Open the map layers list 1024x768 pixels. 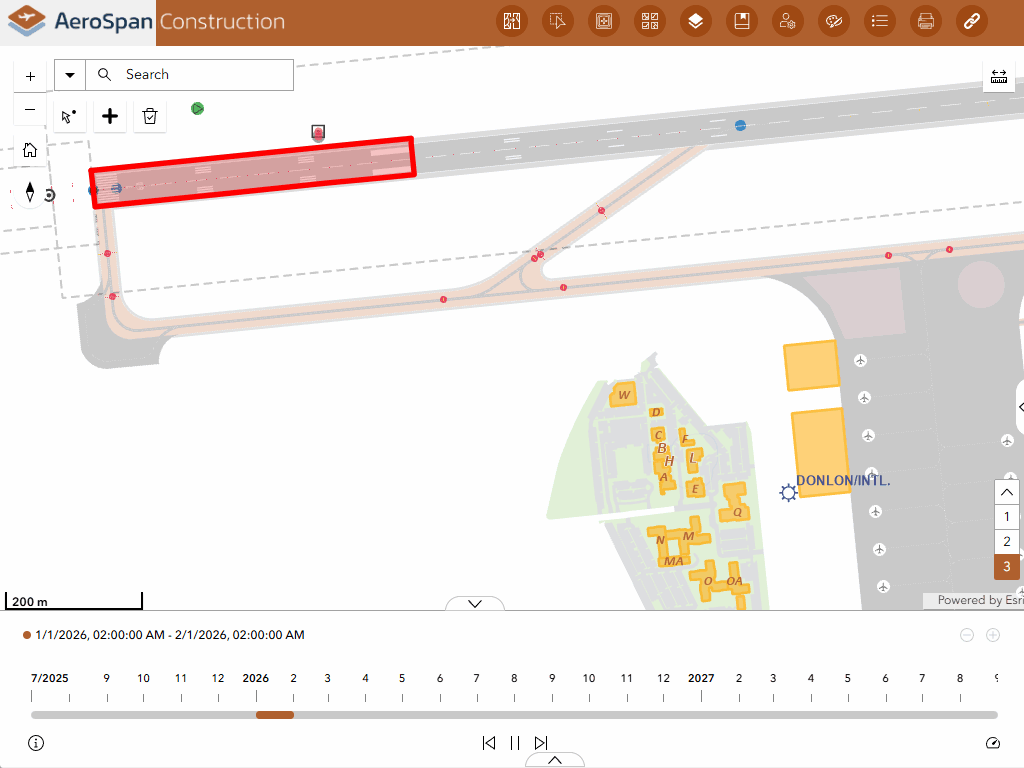tap(696, 21)
